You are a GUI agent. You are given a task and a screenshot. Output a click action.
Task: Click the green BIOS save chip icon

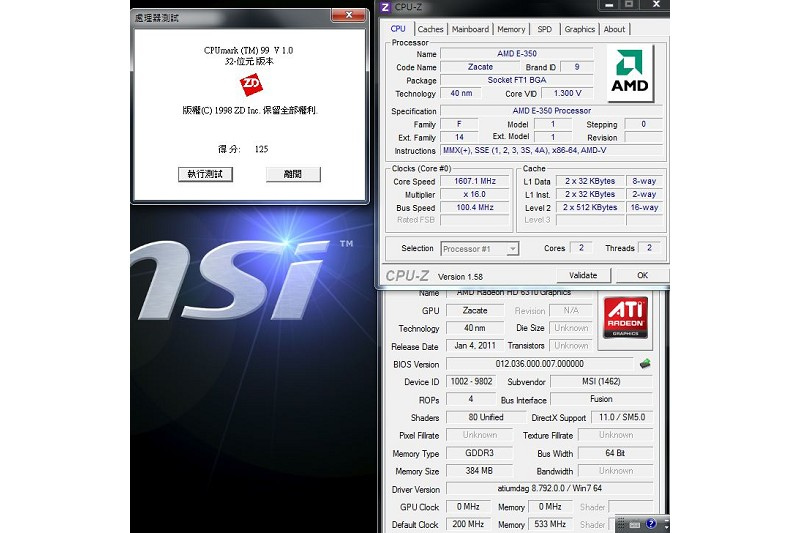point(645,364)
